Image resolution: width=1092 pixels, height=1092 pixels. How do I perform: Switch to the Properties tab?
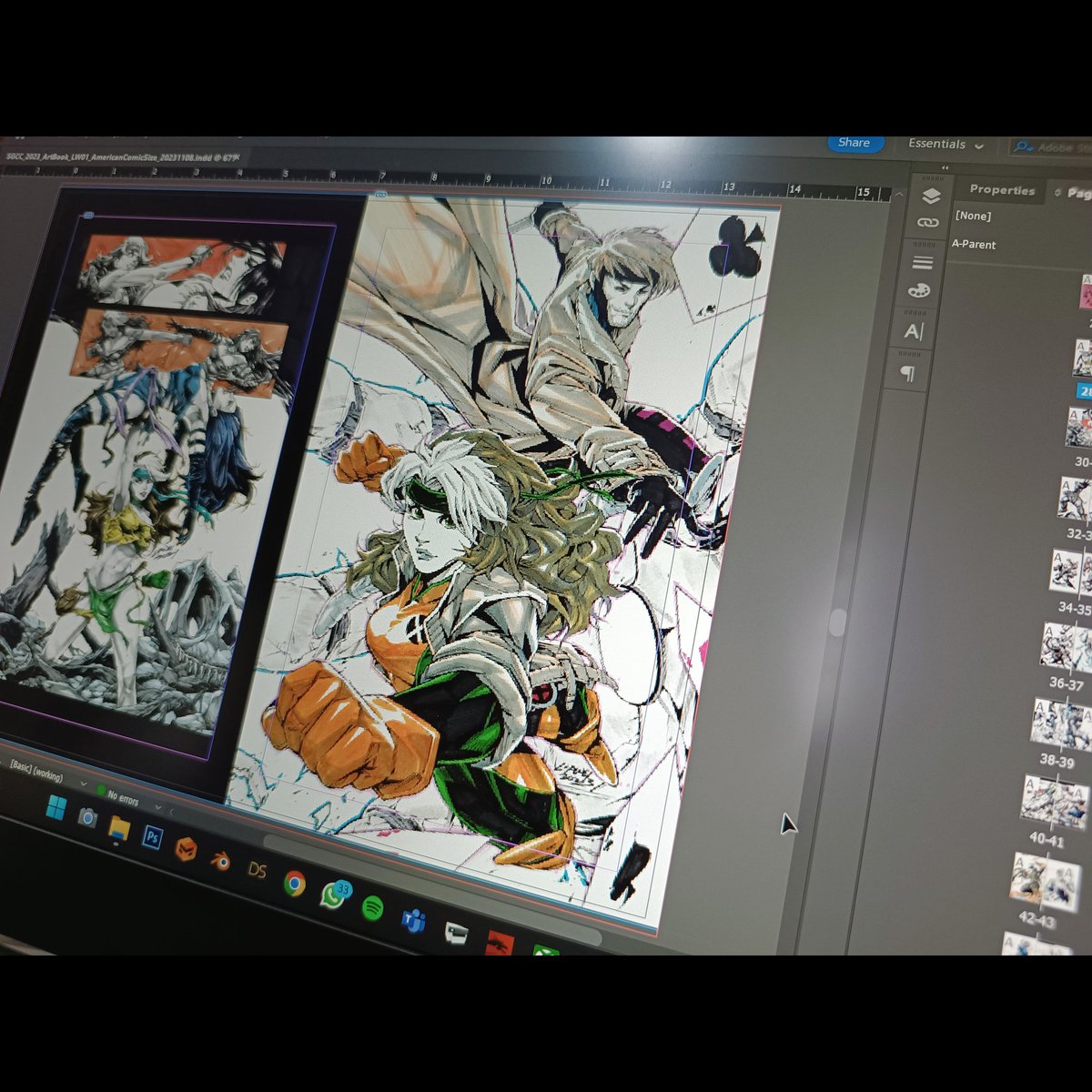1002,190
